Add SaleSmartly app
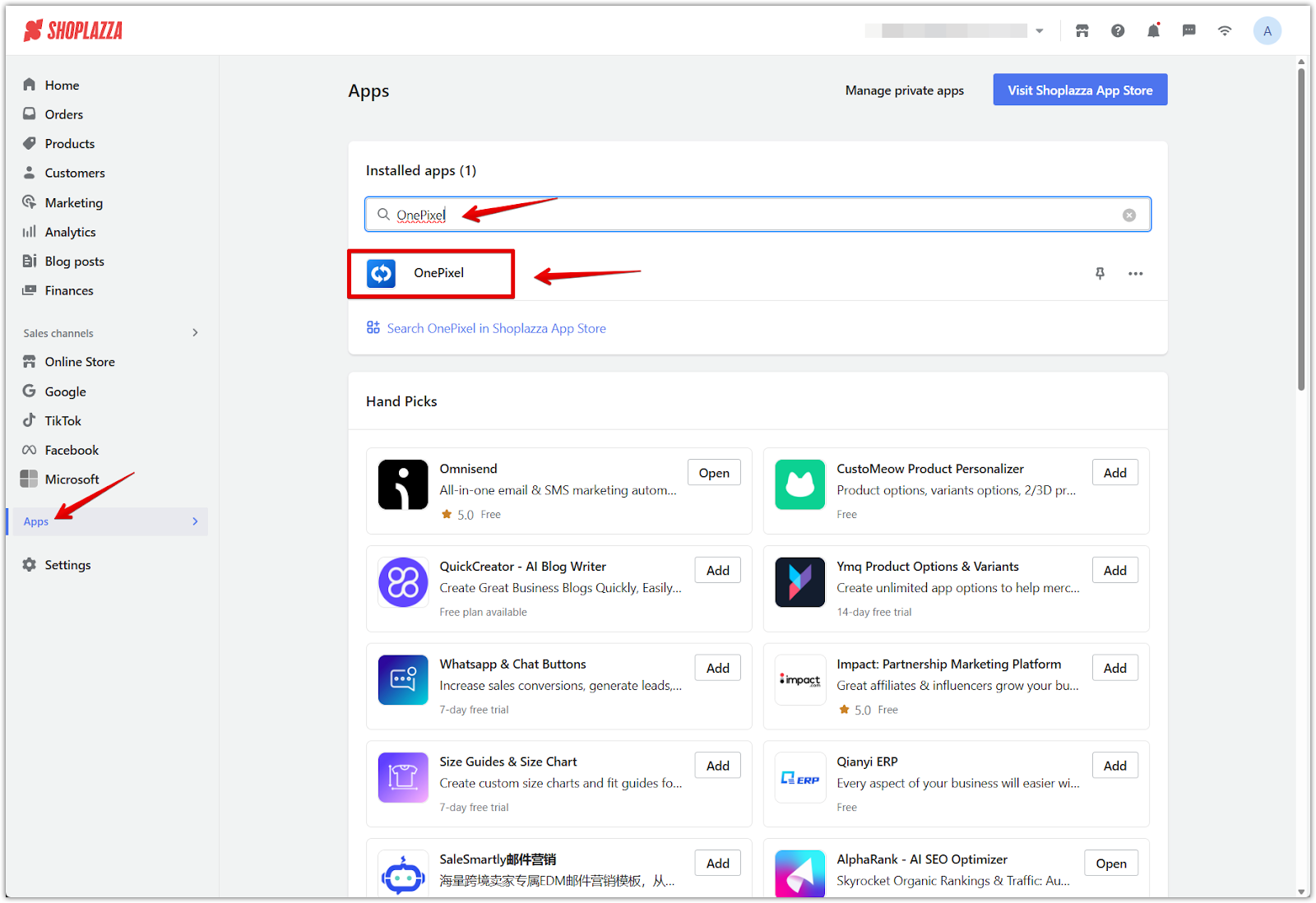 (718, 864)
